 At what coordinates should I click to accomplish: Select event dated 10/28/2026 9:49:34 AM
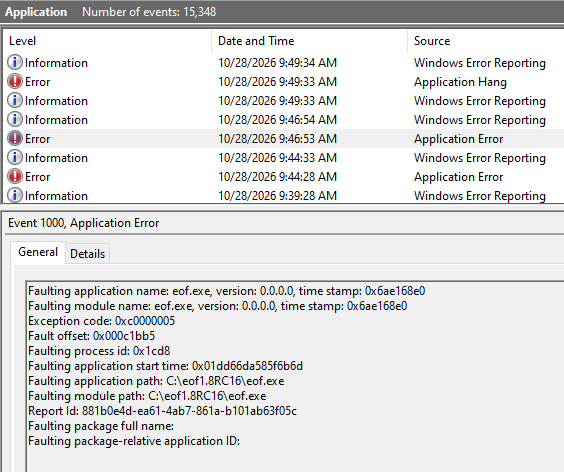(277, 63)
